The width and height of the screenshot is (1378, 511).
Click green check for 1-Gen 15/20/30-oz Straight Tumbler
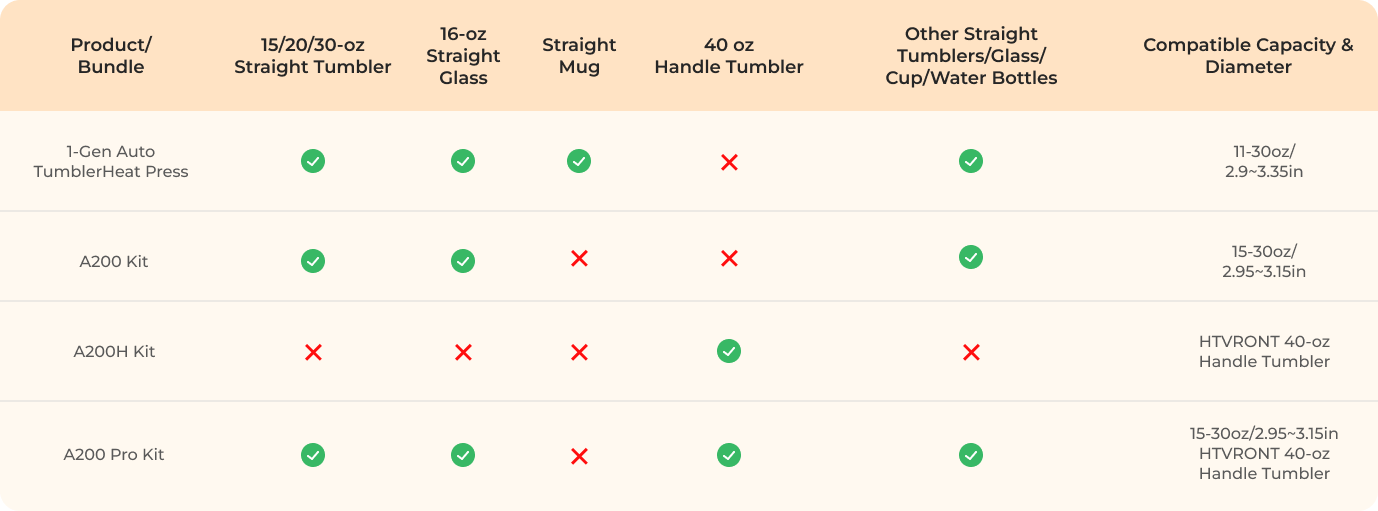[x=313, y=160]
